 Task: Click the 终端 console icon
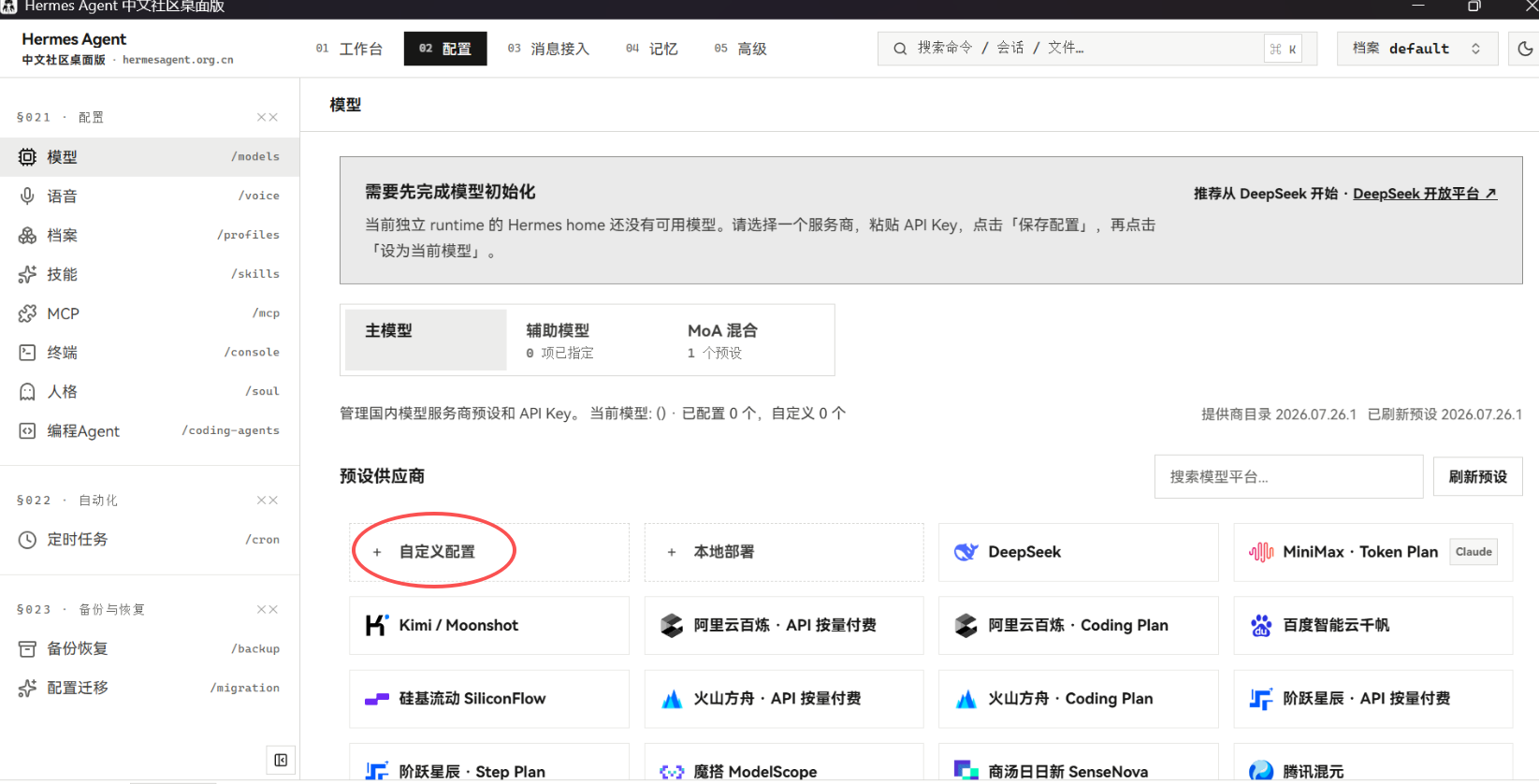point(28,353)
